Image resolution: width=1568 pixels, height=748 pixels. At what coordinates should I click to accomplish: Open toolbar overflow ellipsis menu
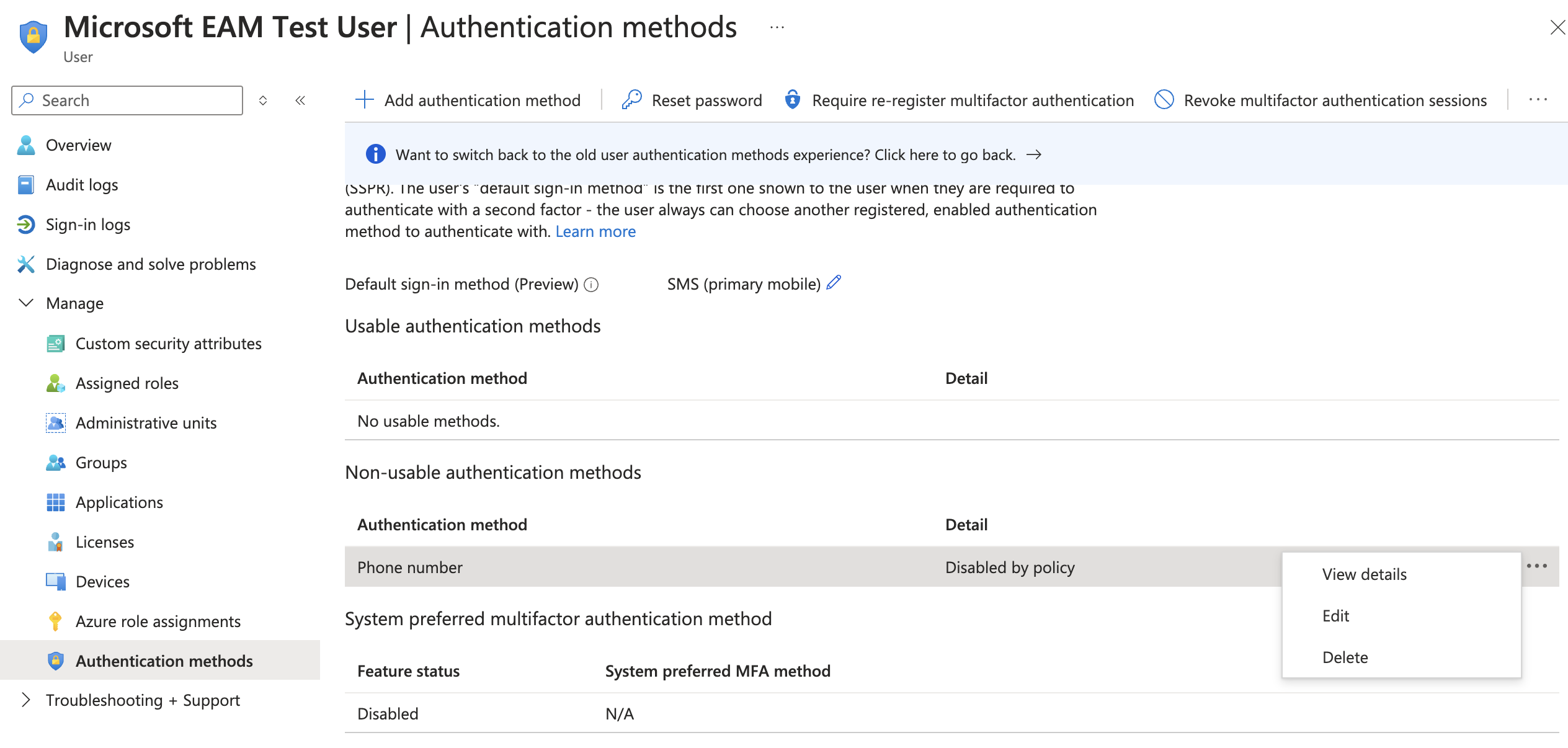[1538, 100]
